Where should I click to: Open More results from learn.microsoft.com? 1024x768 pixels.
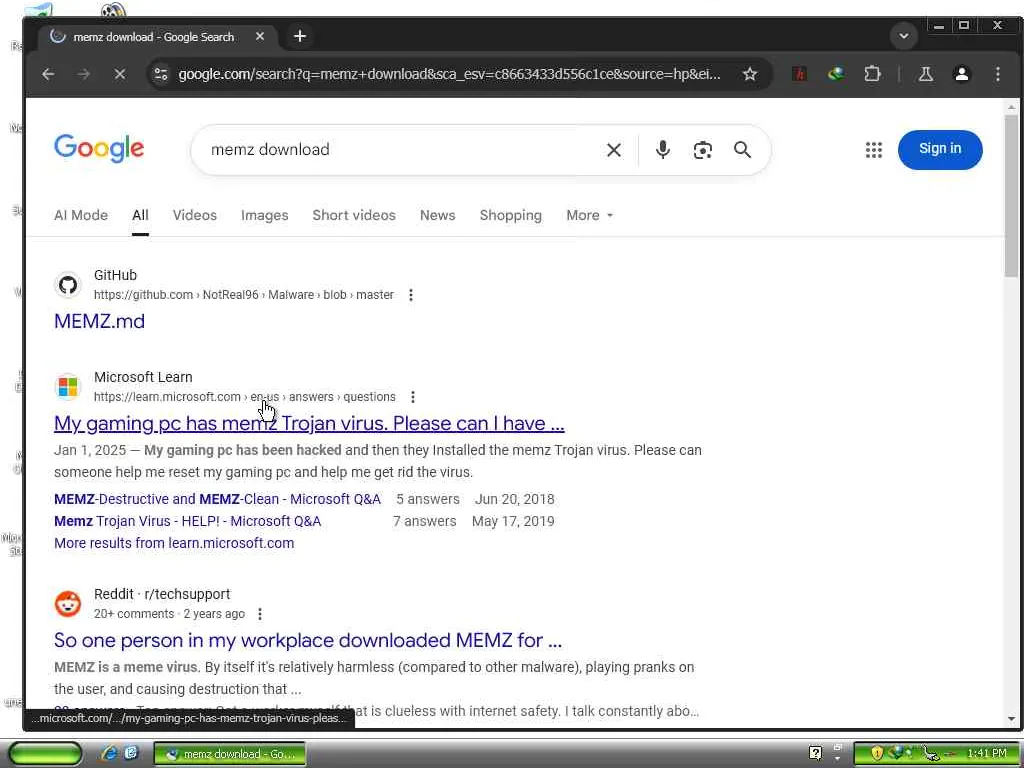click(x=174, y=543)
